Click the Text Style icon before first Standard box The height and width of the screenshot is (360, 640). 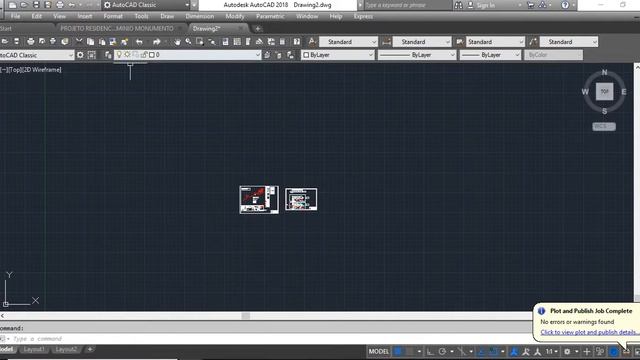point(312,42)
